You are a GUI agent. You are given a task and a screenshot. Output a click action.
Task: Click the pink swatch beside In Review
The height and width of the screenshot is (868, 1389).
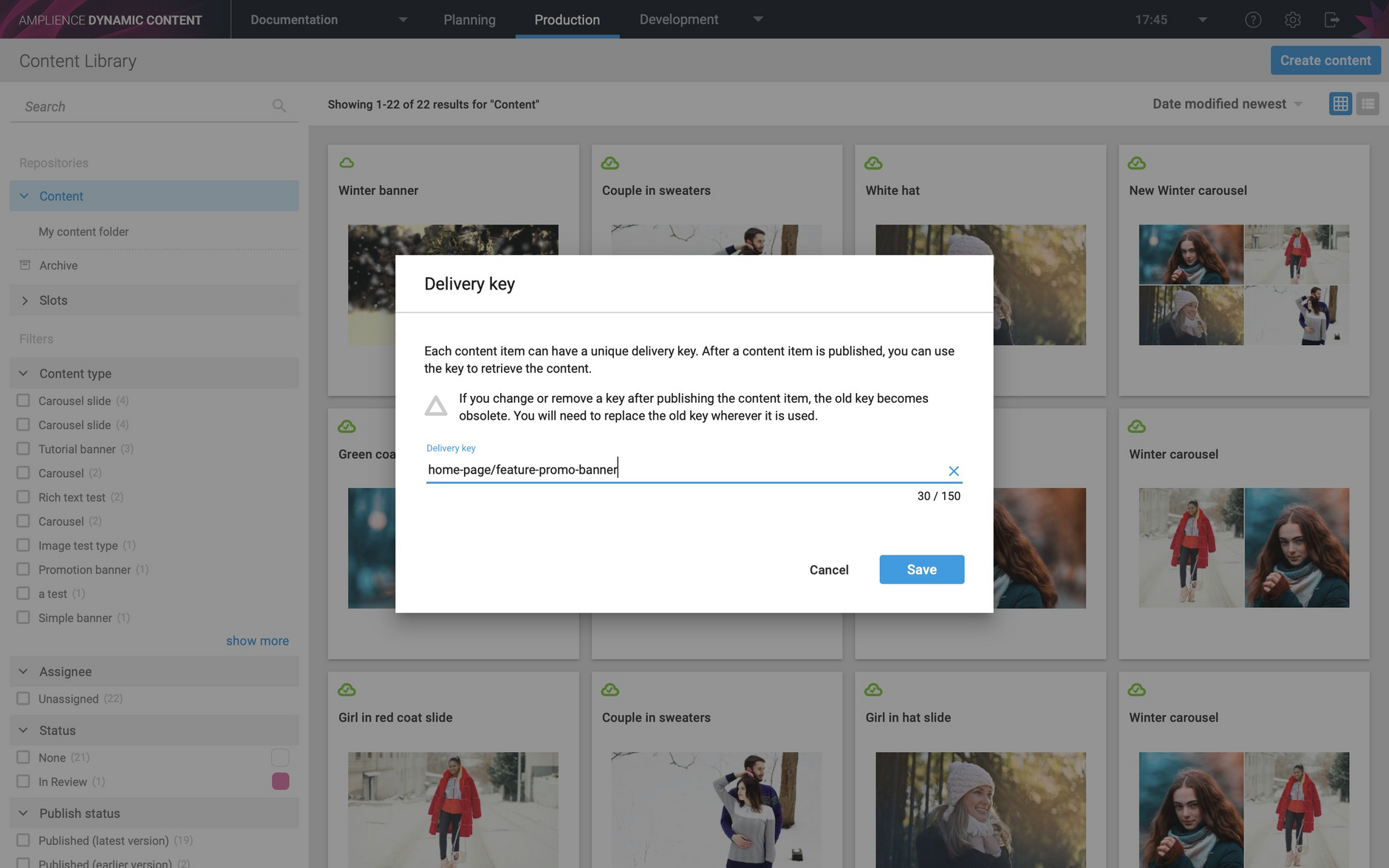click(280, 781)
